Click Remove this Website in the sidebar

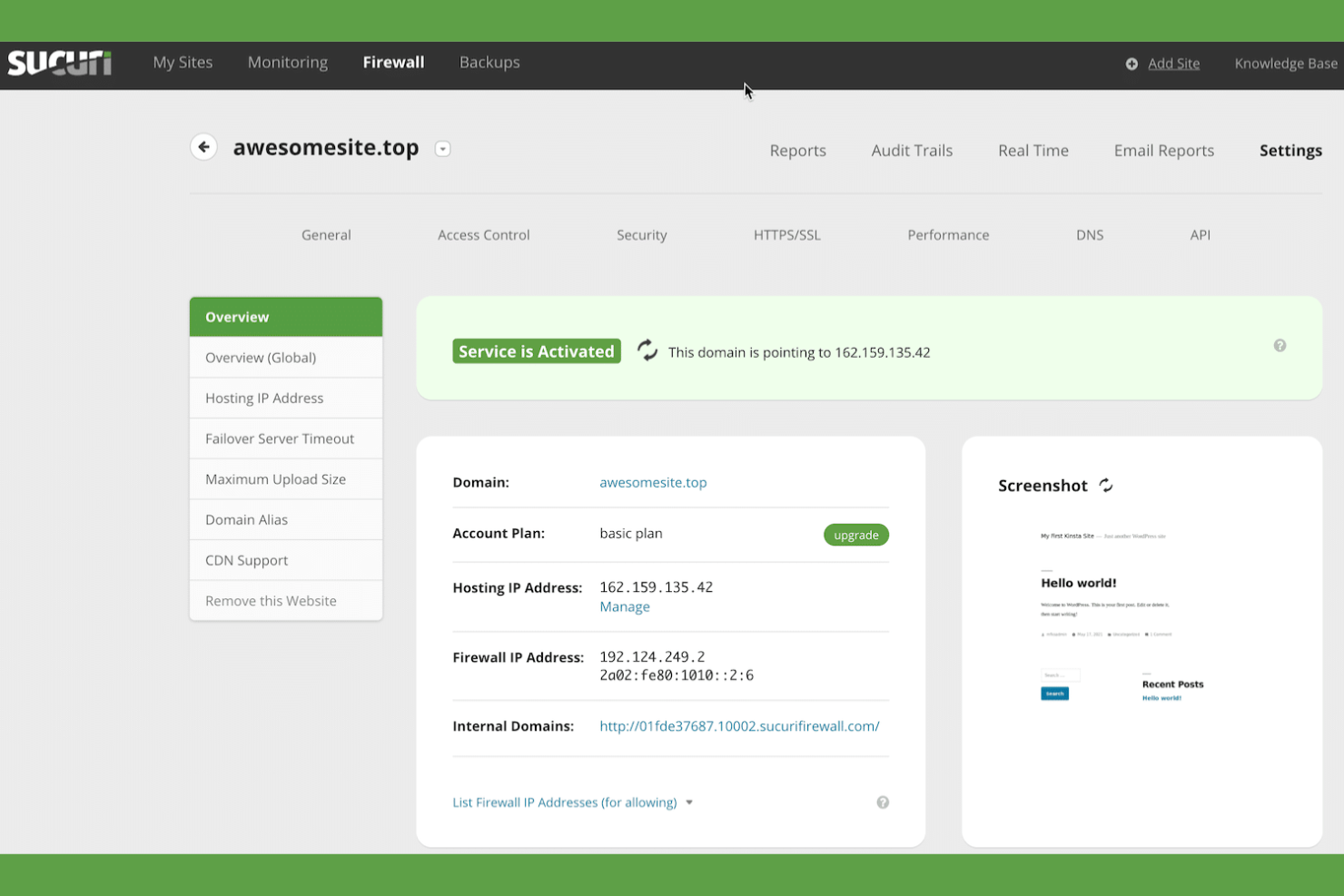(286, 601)
